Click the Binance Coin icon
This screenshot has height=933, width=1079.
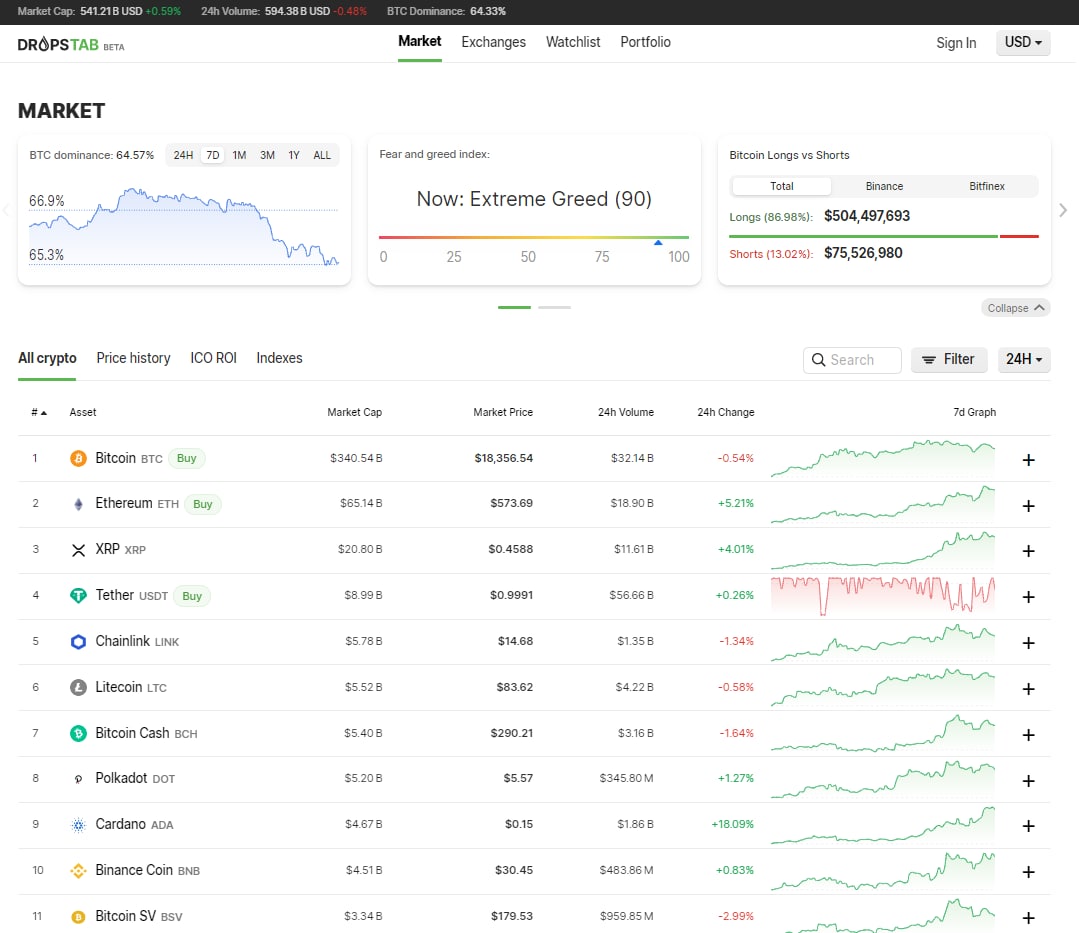[x=78, y=871]
